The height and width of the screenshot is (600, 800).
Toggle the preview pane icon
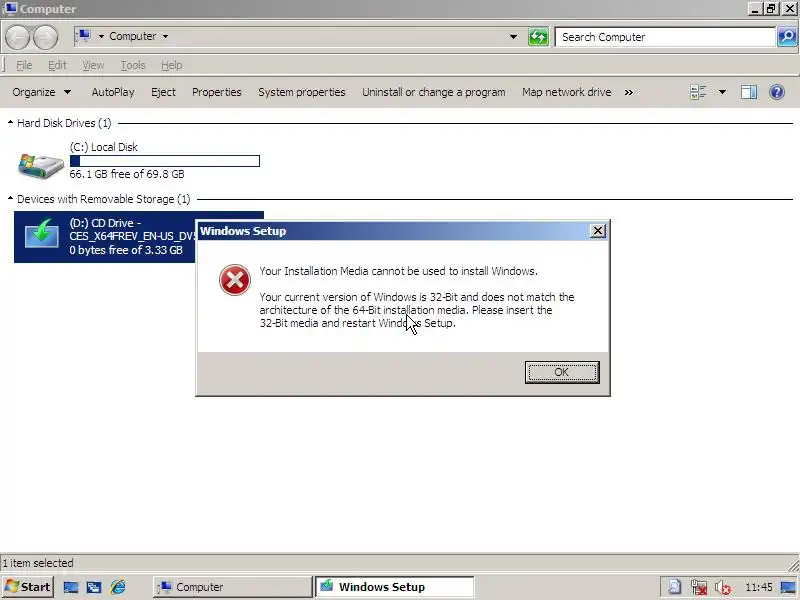pos(749,92)
